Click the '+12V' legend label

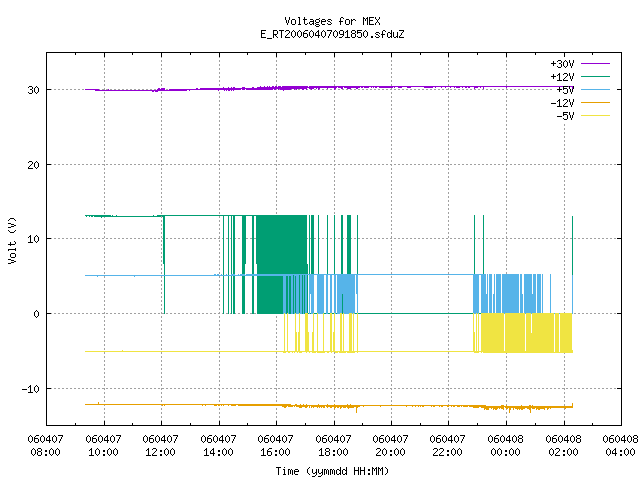pos(562,77)
